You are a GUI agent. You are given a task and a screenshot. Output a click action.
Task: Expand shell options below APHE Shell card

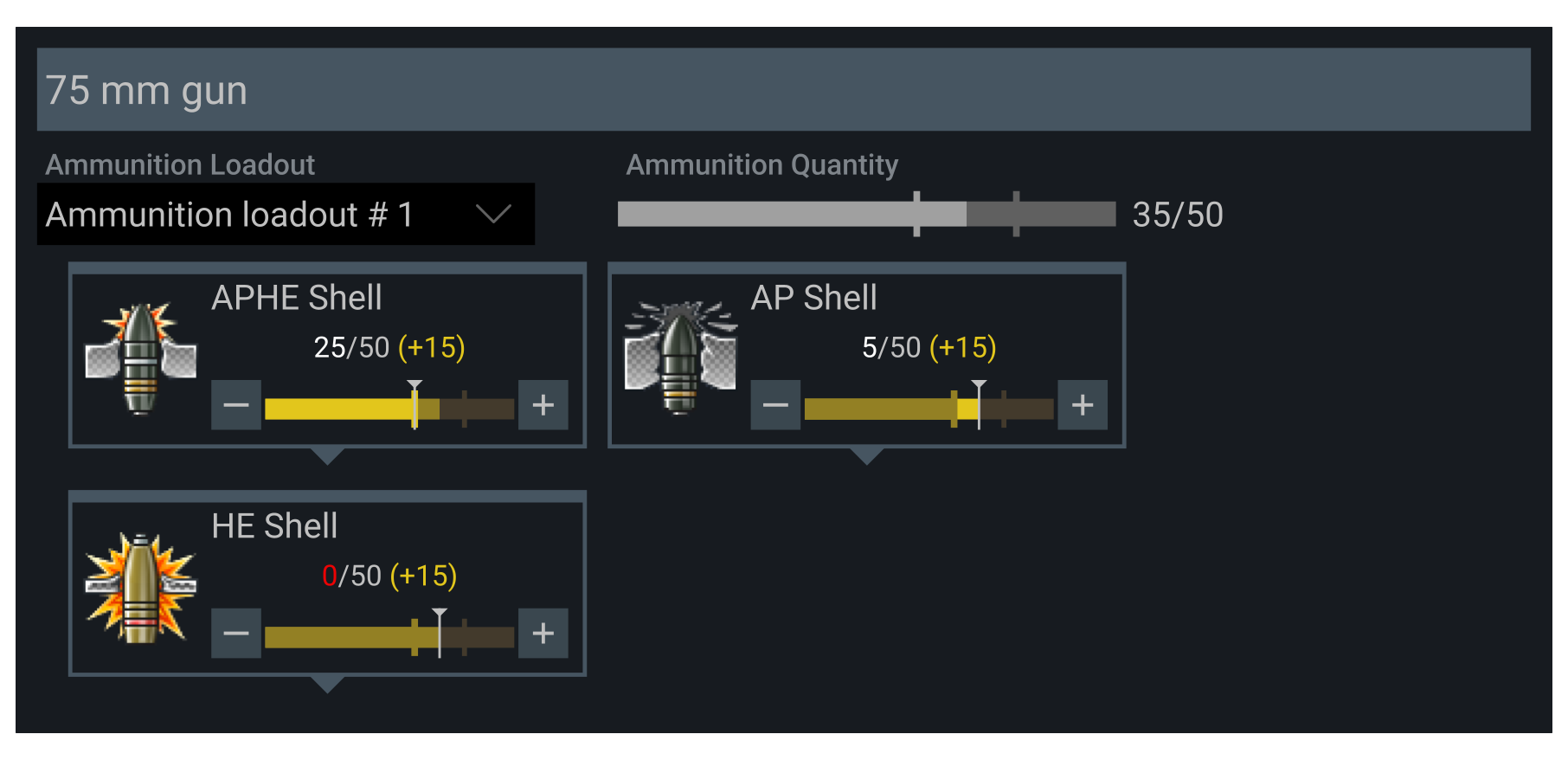pos(327,456)
